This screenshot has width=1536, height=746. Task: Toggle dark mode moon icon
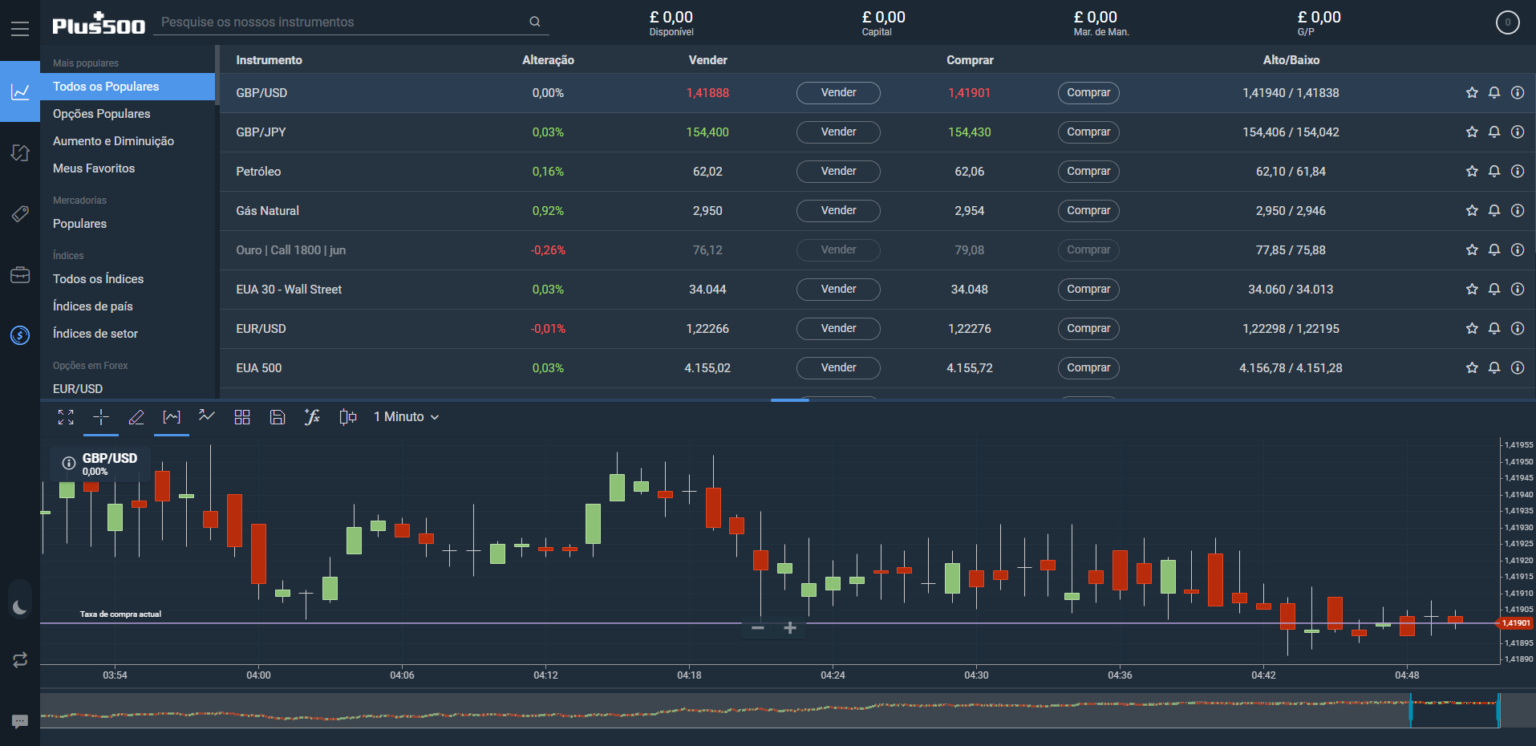click(x=20, y=607)
